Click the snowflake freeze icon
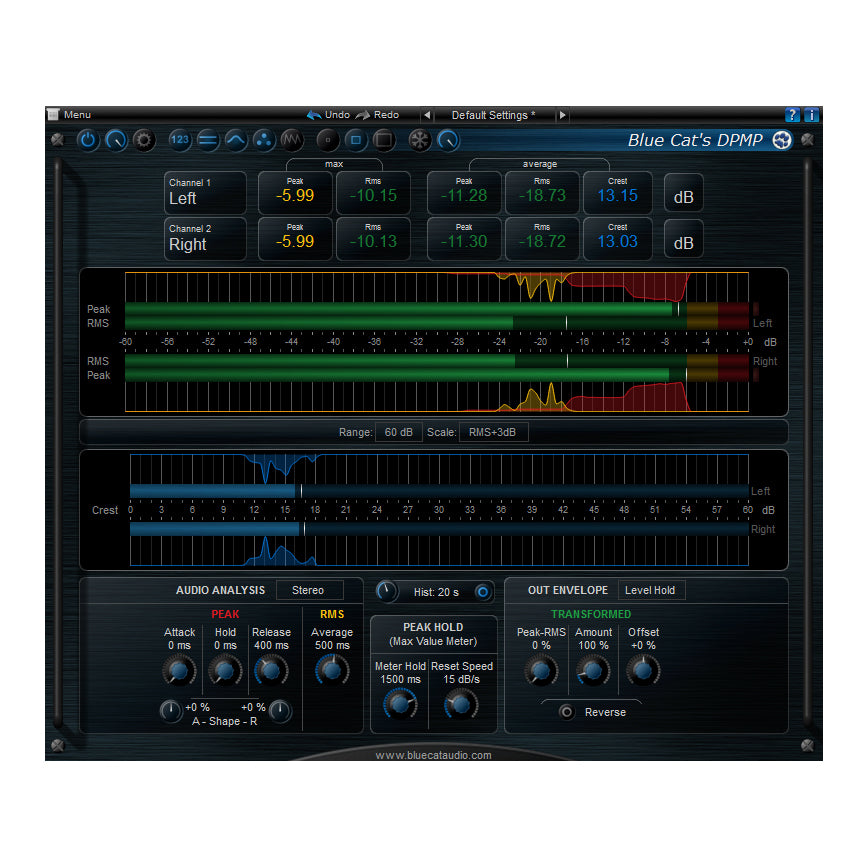 click(x=420, y=140)
